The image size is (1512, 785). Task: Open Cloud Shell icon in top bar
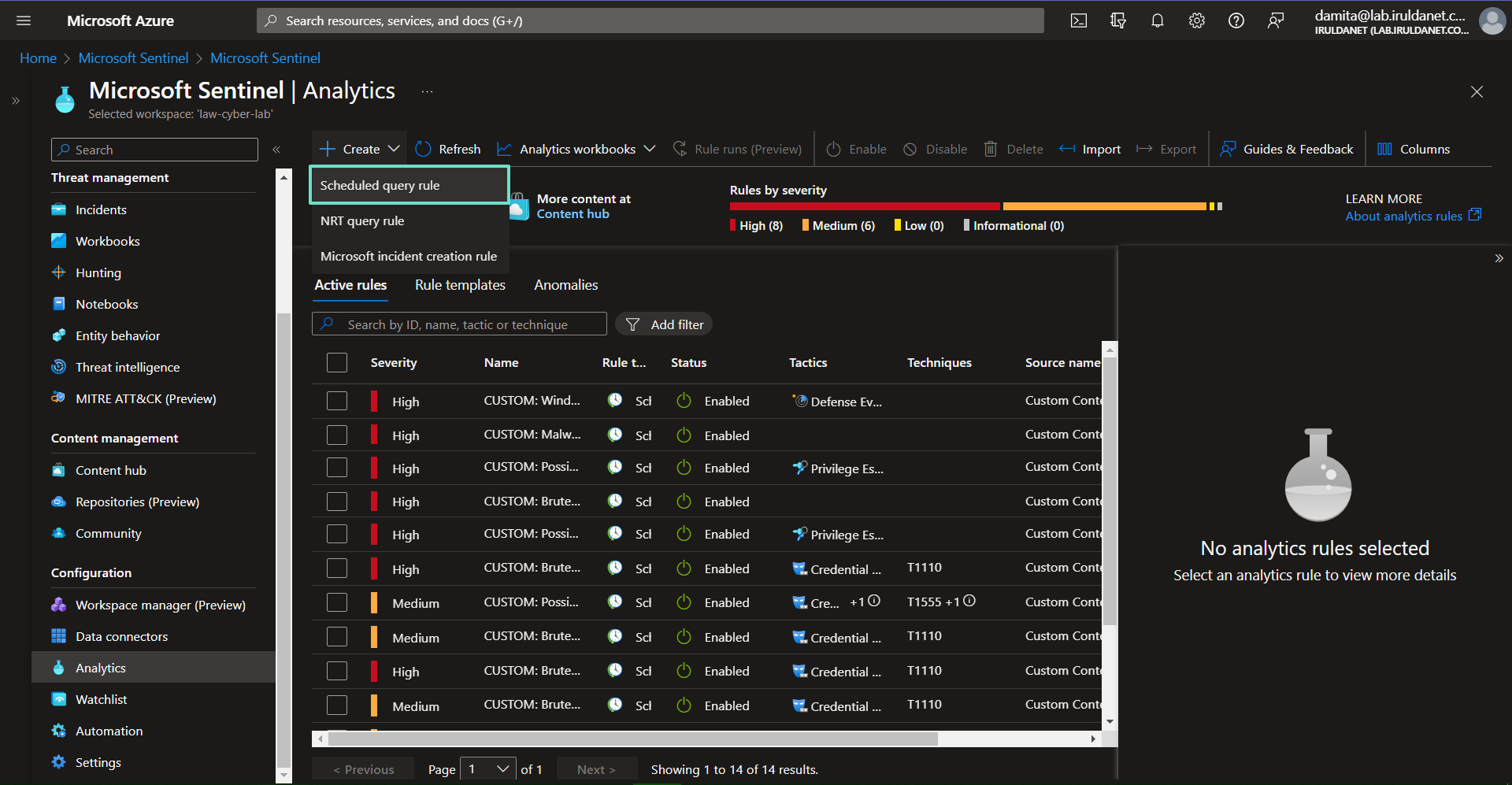[x=1079, y=20]
